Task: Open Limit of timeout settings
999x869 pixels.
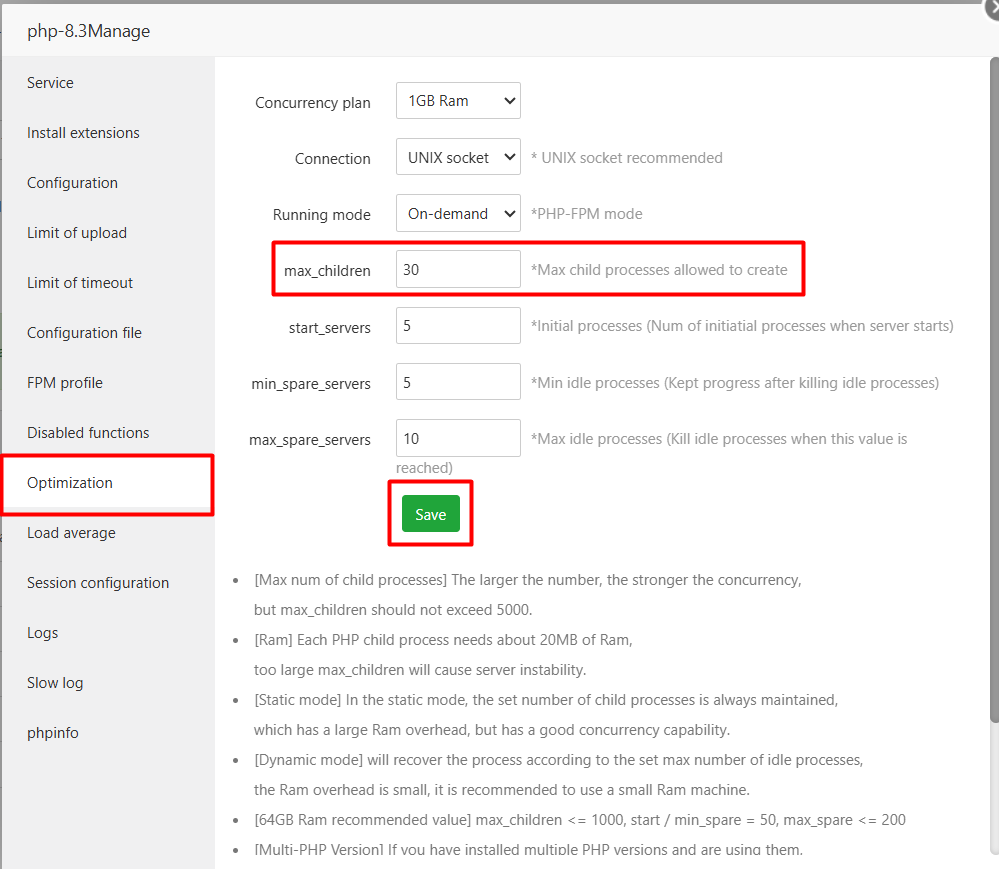Action: (80, 283)
